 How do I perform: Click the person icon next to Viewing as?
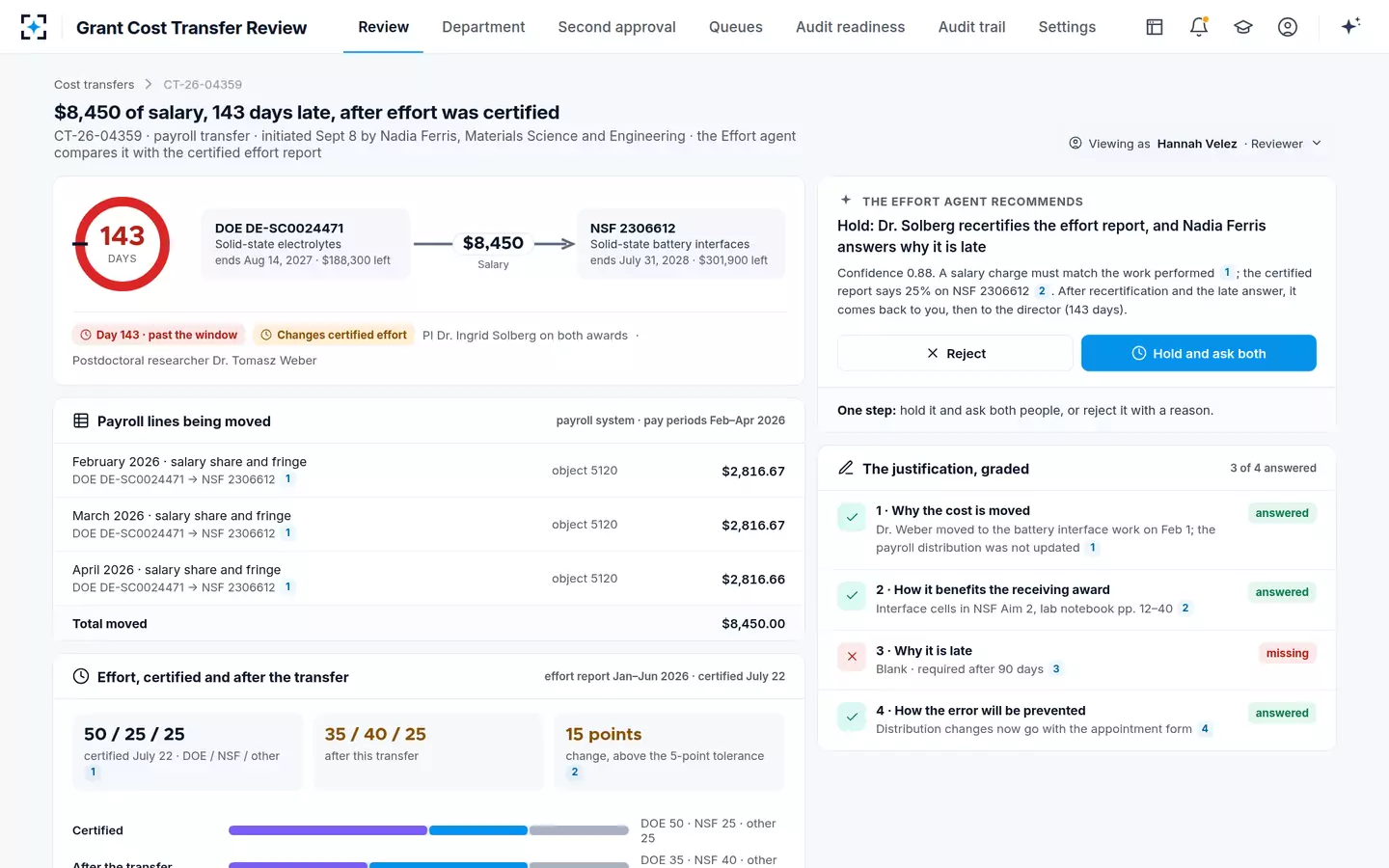[1076, 143]
